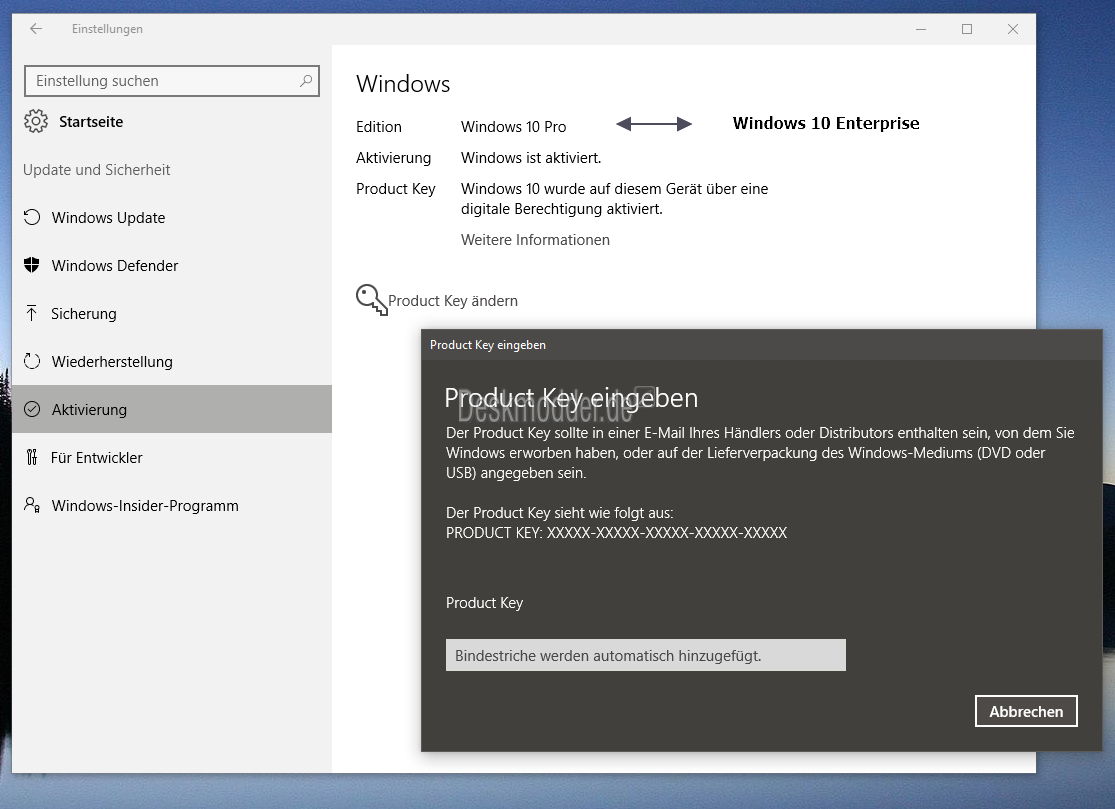Click the Windows heading text
Screen dimensions: 1115x809
[403, 84]
